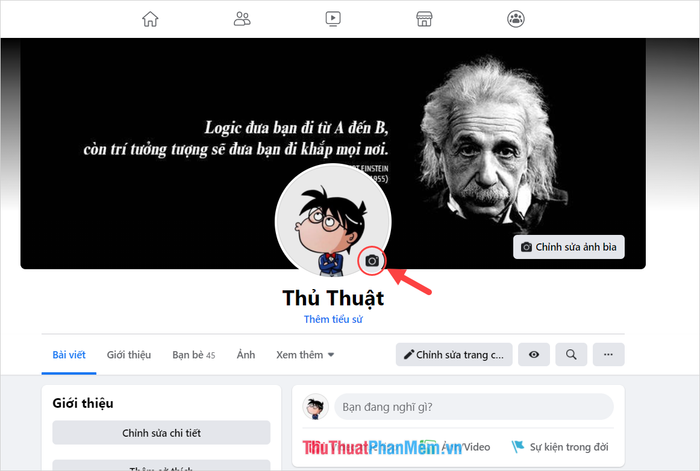This screenshot has height=471, width=700.
Task: Open the Giới thiệu tab
Action: [x=129, y=355]
